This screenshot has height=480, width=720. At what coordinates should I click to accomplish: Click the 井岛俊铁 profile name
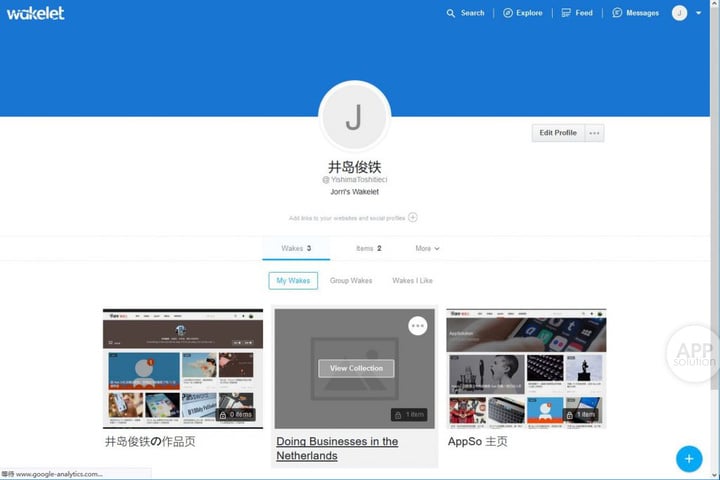354,166
